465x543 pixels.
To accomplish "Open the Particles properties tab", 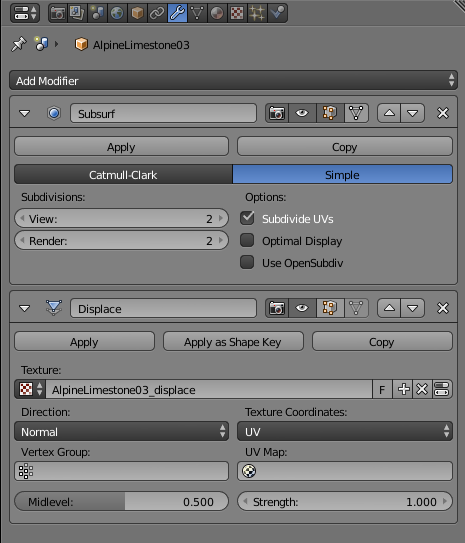I will click(257, 13).
